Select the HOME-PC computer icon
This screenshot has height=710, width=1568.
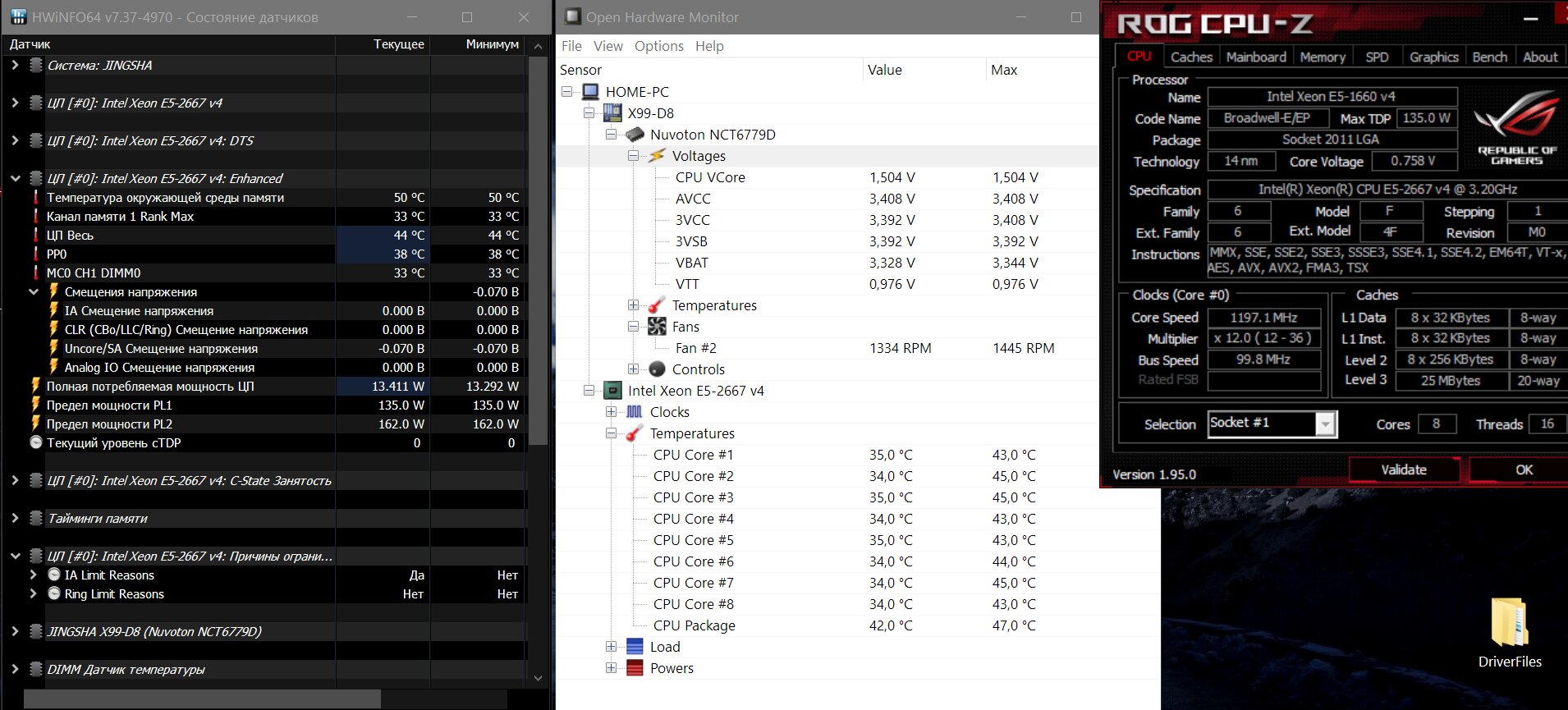(590, 92)
